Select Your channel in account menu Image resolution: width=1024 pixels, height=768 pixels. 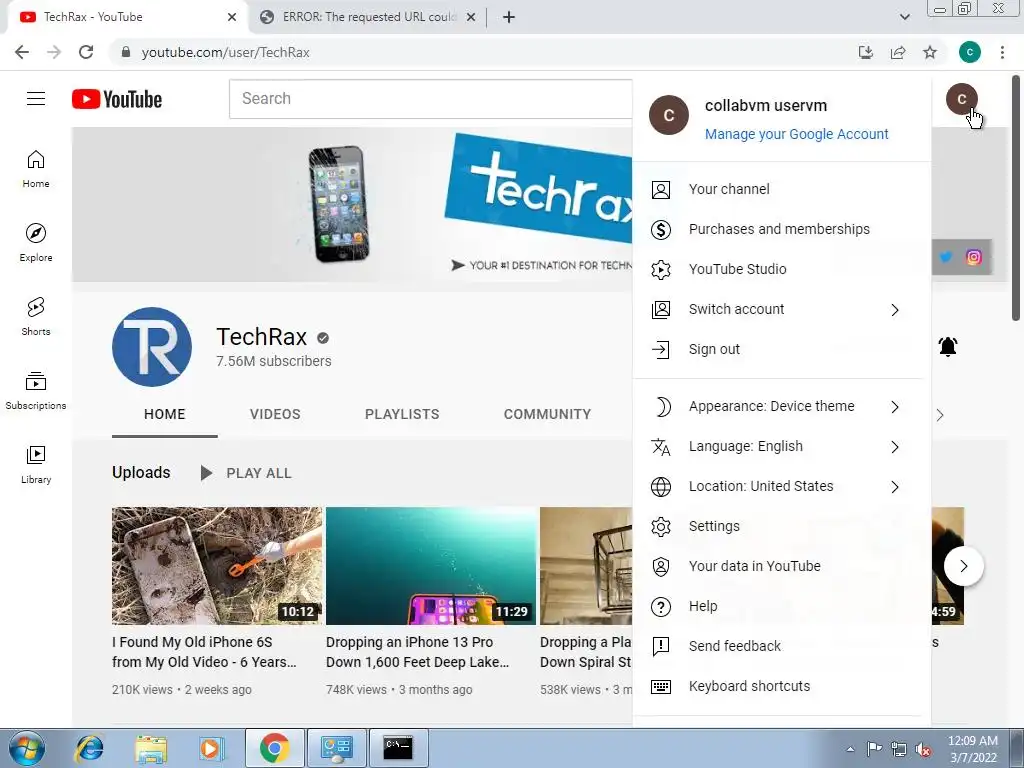(782, 189)
